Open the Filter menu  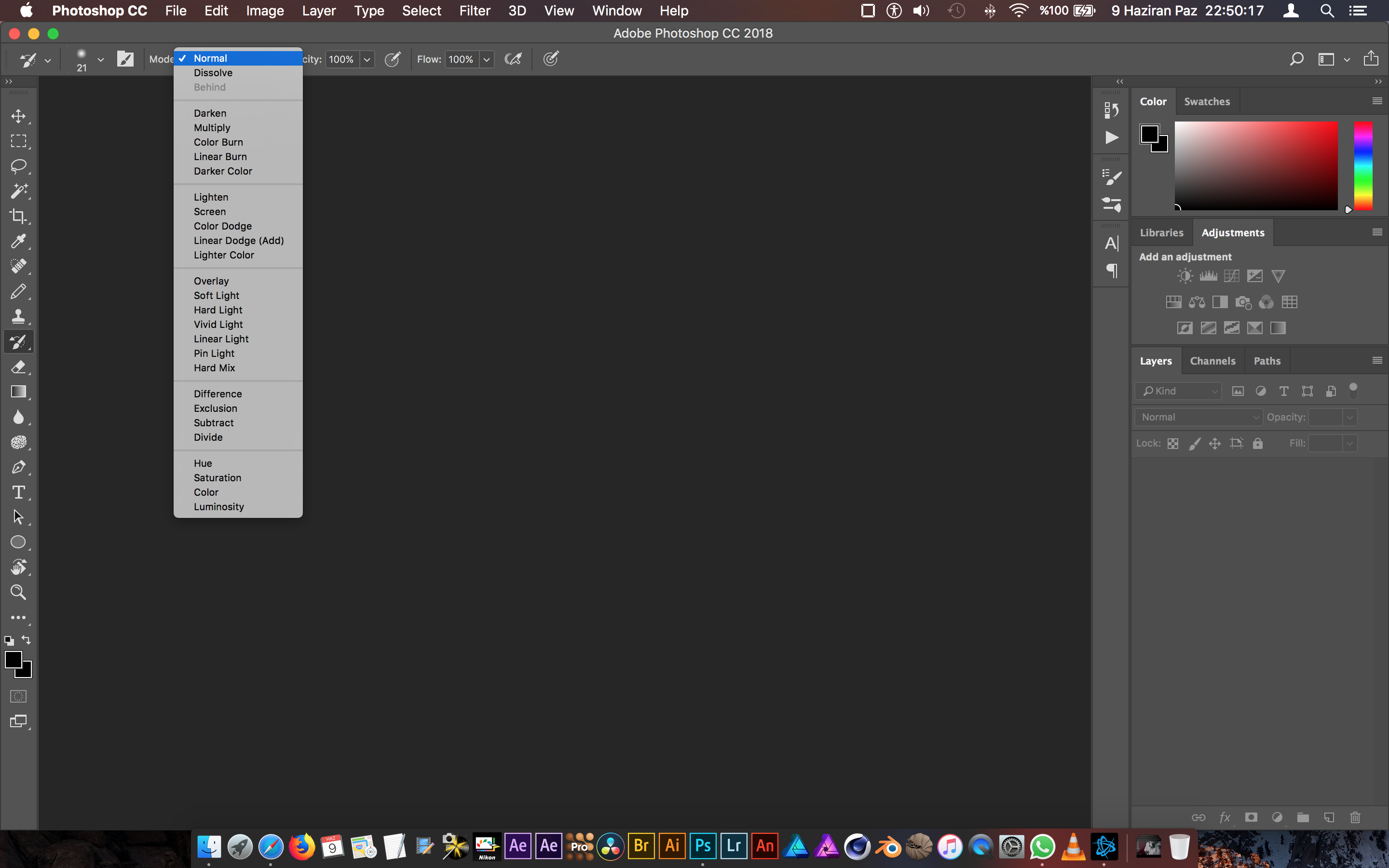coord(475,11)
